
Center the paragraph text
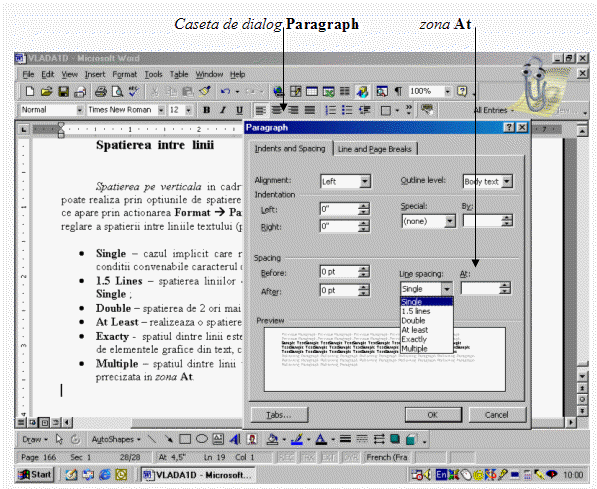(x=277, y=110)
